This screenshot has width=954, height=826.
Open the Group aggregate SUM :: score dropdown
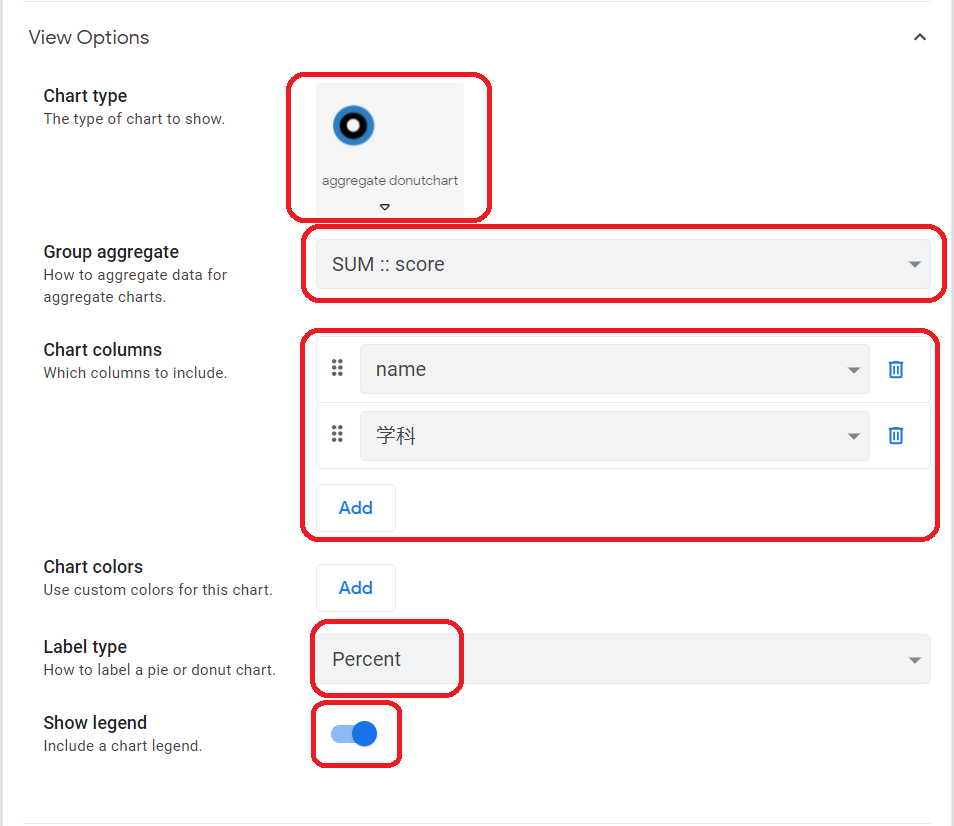click(x=623, y=264)
